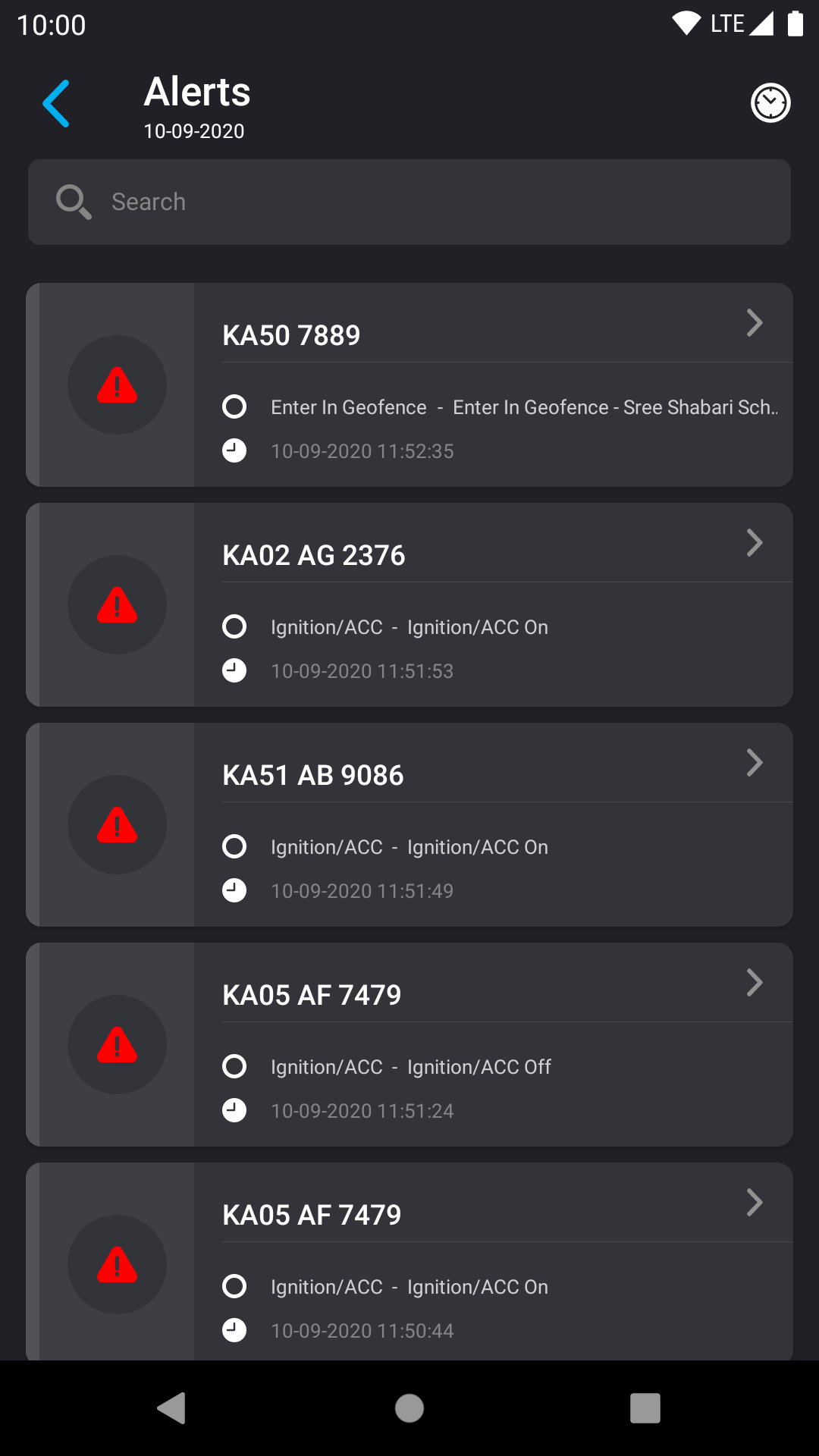
Task: Click the red alert triangle for KA50 7889
Action: 118,385
